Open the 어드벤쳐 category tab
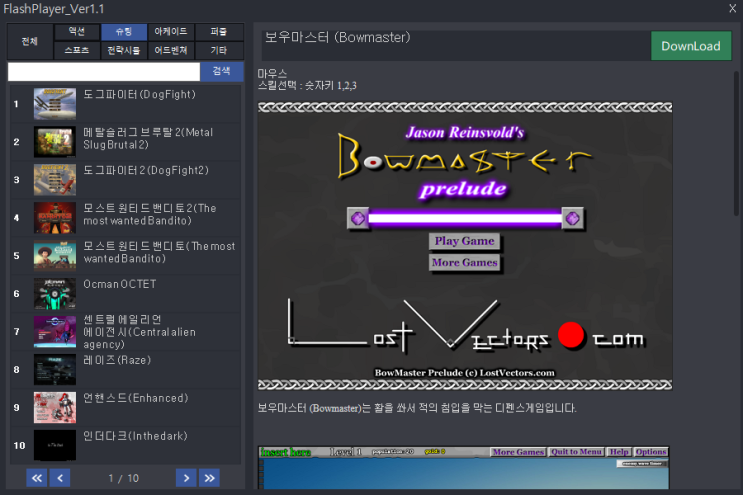 point(171,50)
